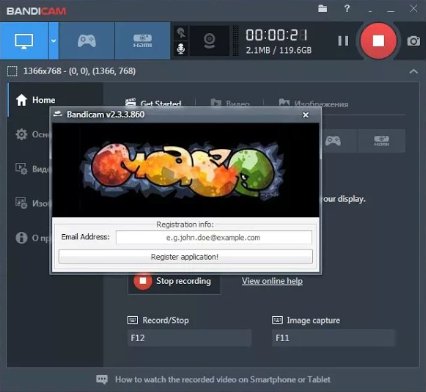Select the gamepad mode in Get Started panel
The height and width of the screenshot is (392, 426).
click(x=333, y=141)
